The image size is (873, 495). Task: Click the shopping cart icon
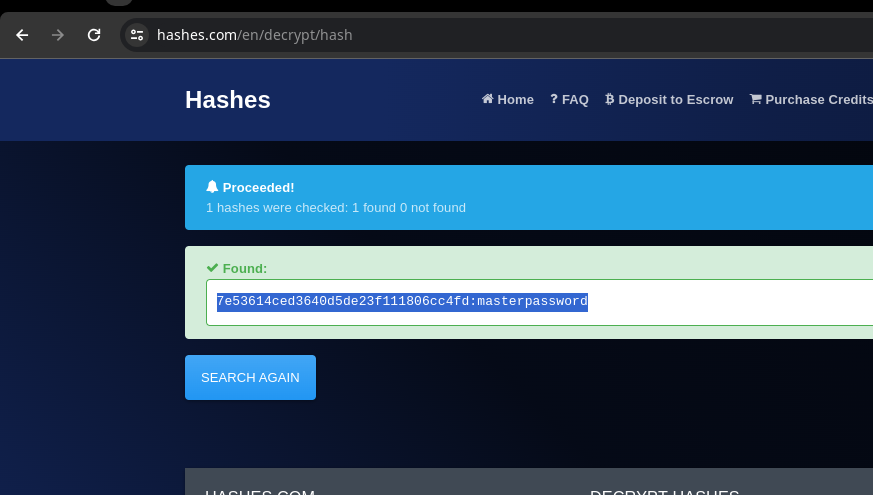pos(755,99)
